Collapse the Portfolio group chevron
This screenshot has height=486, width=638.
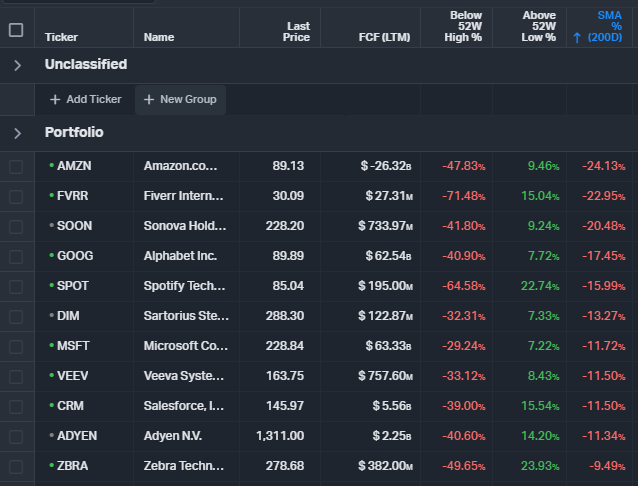coord(17,133)
